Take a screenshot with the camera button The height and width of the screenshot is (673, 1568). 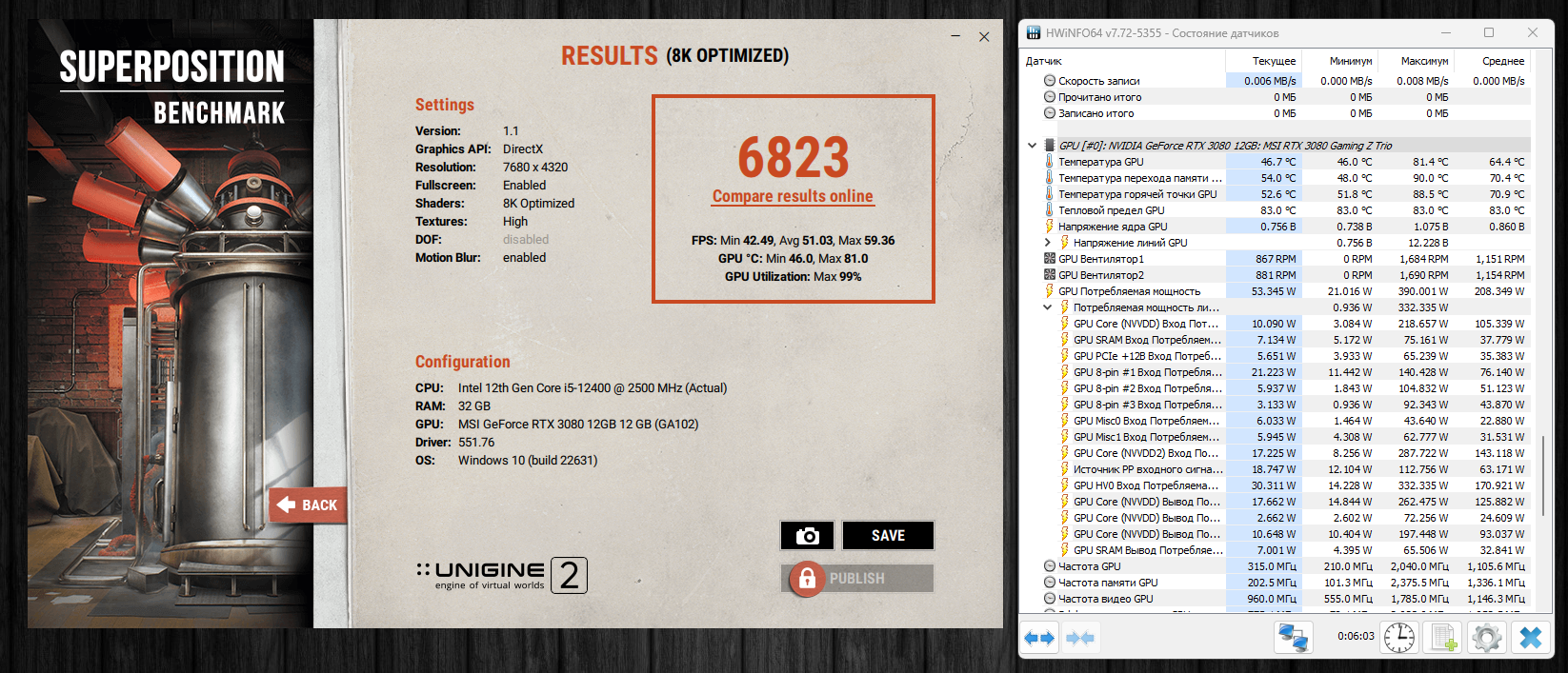coord(807,536)
